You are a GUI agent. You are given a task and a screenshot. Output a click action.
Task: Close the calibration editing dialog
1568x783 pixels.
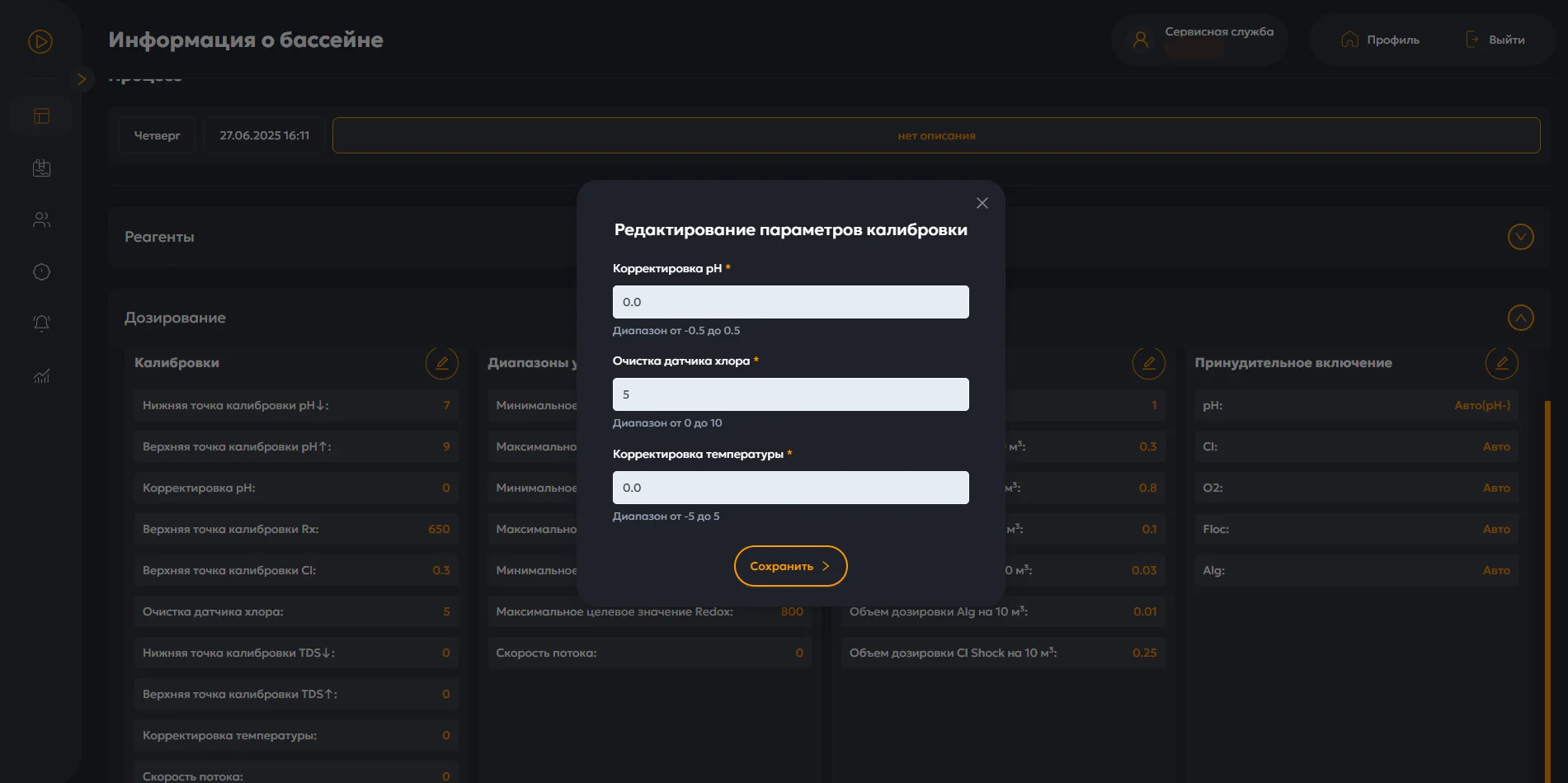pyautogui.click(x=982, y=203)
